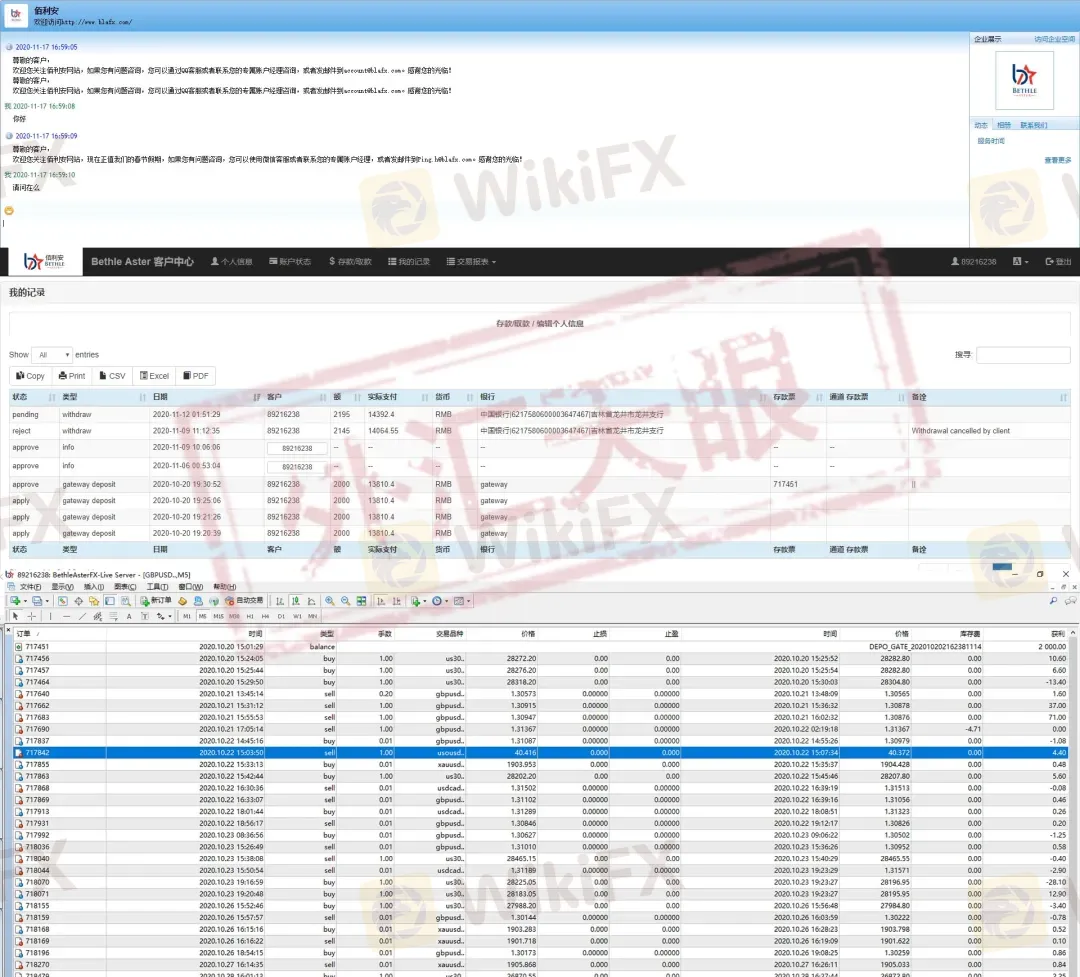Expand the 交易报表 dropdown menu
This screenshot has height=977, width=1080.
(471, 262)
